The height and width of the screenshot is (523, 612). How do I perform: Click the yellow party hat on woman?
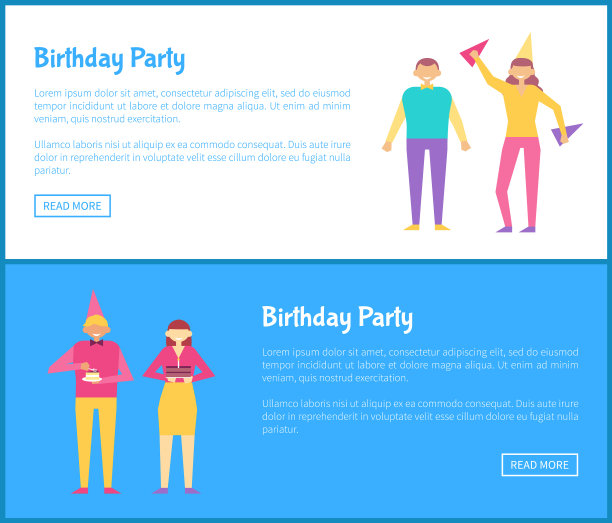tap(526, 47)
